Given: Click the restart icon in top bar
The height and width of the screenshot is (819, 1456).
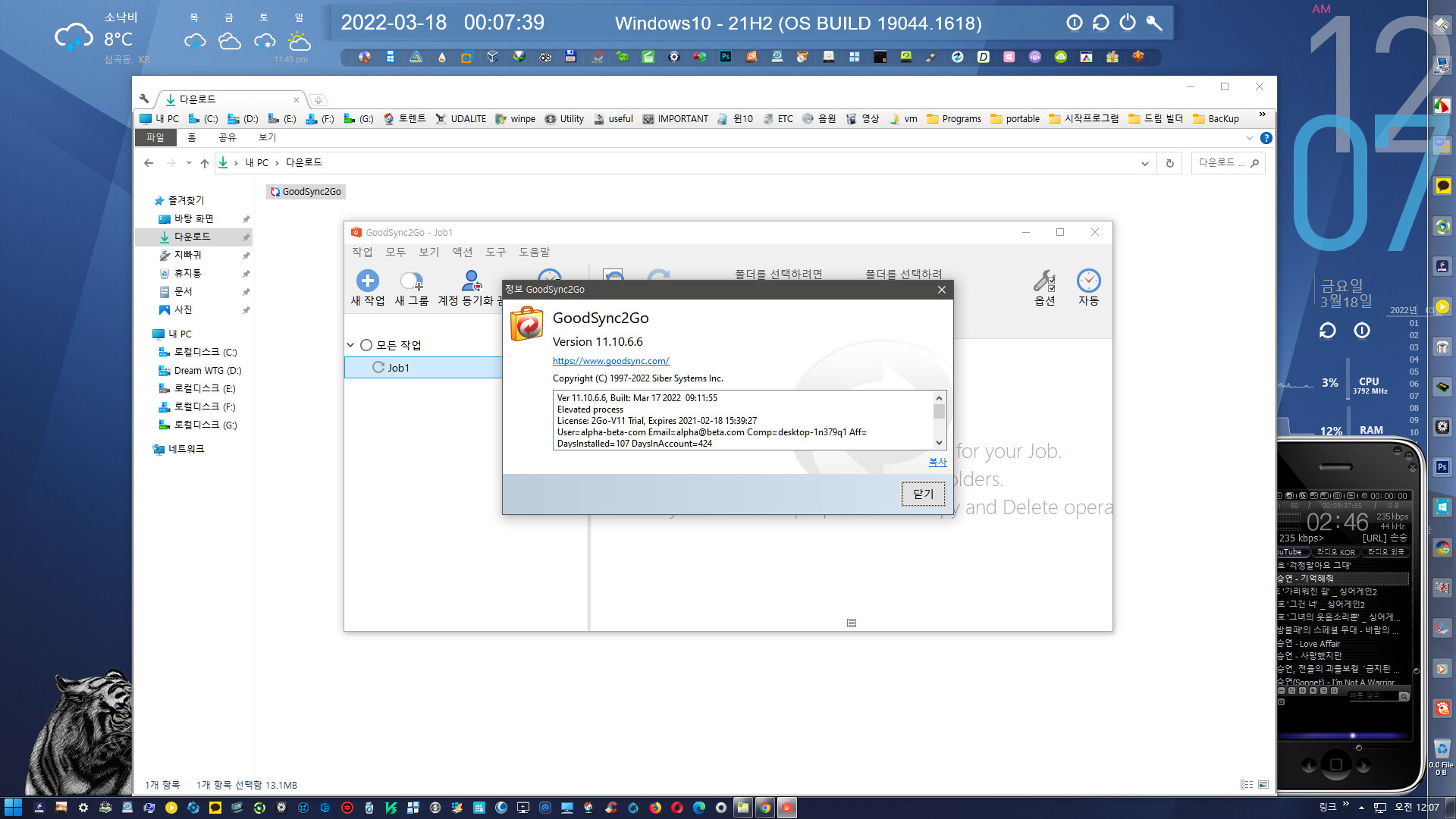Looking at the screenshot, I should (1100, 23).
